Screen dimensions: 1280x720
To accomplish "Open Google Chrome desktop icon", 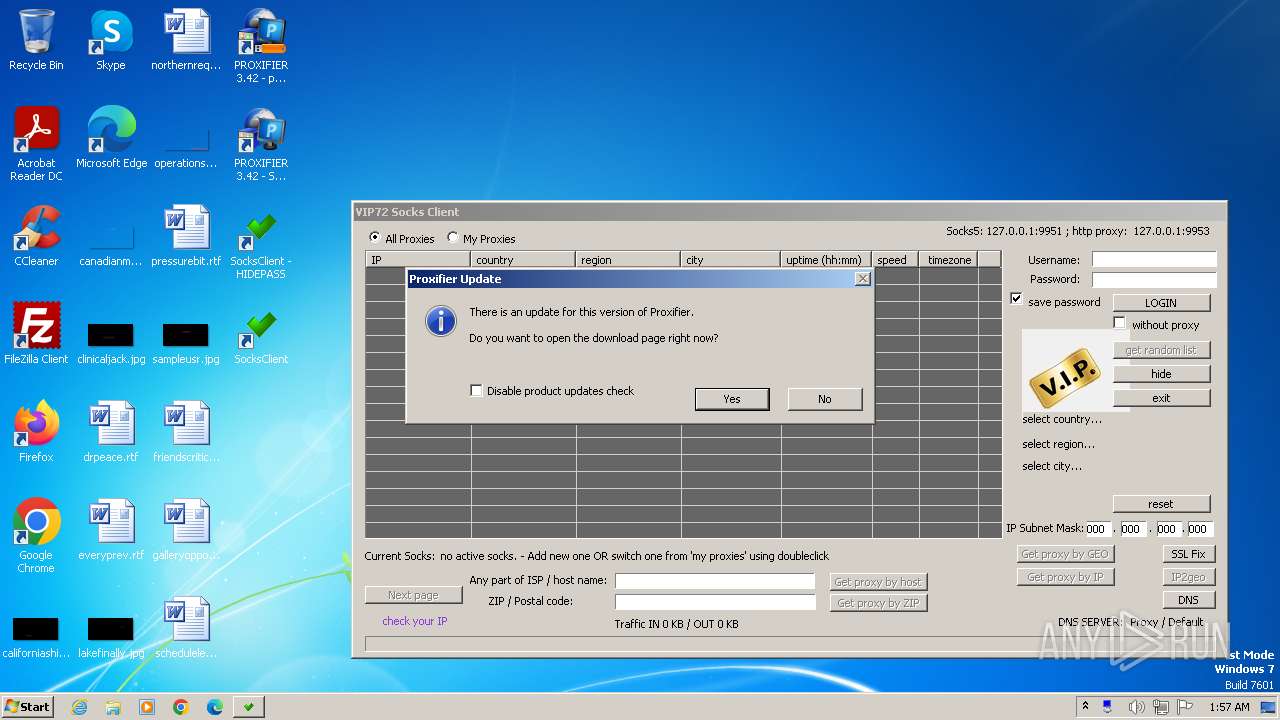I will point(36,536).
